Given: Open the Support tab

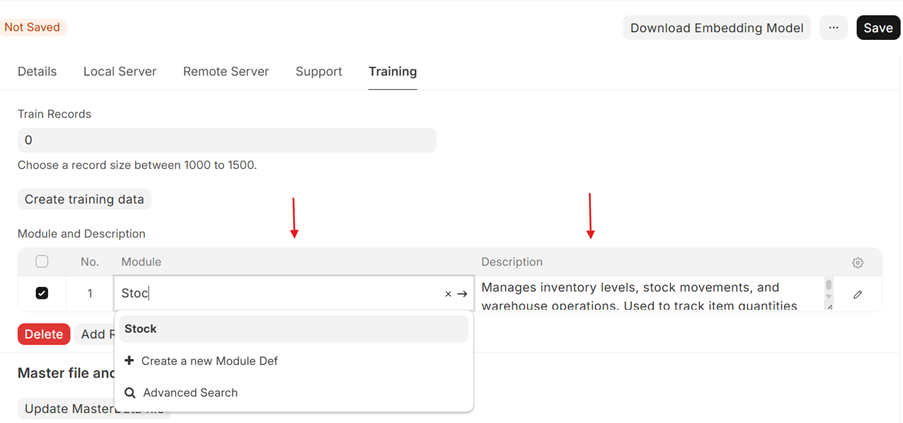Looking at the screenshot, I should (x=319, y=72).
